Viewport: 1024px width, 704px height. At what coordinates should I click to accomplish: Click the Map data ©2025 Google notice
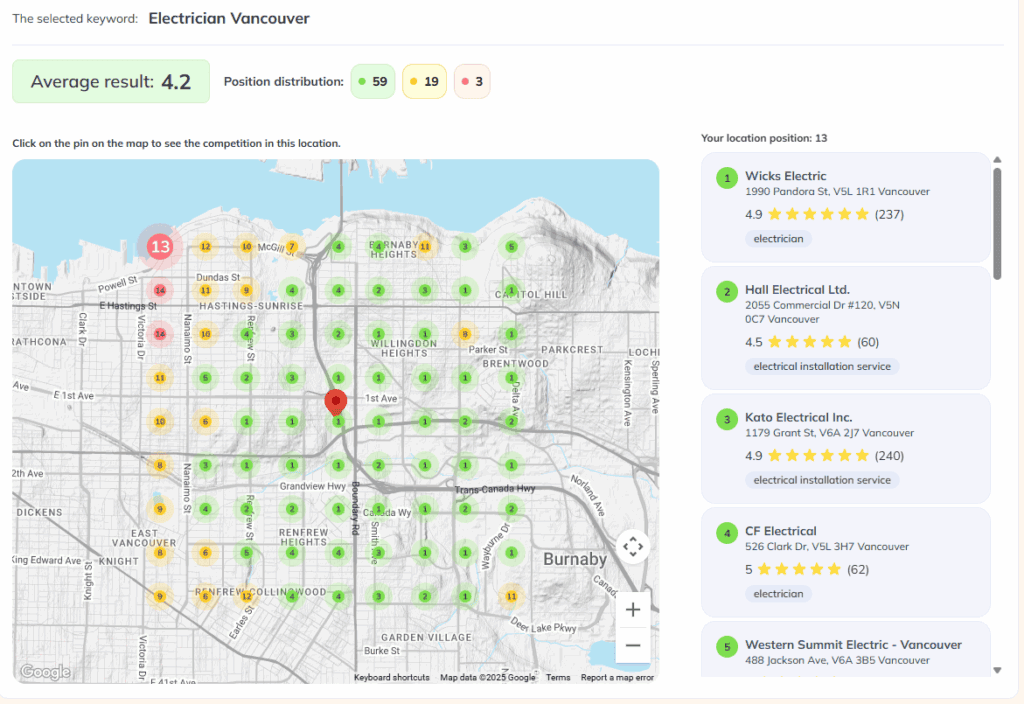pos(488,678)
